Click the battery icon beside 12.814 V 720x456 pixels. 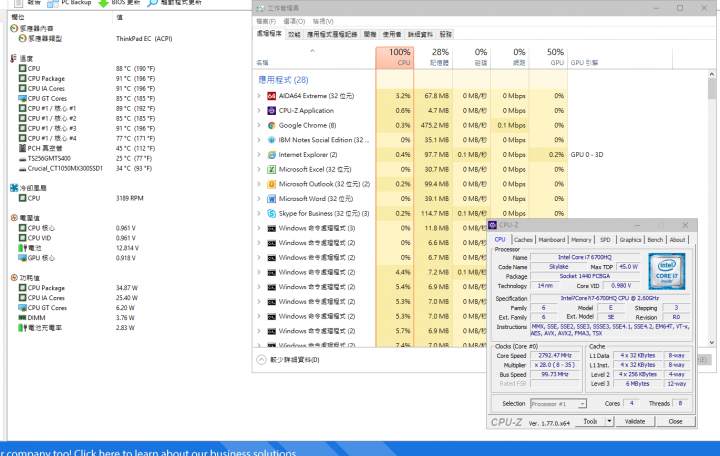point(22,248)
